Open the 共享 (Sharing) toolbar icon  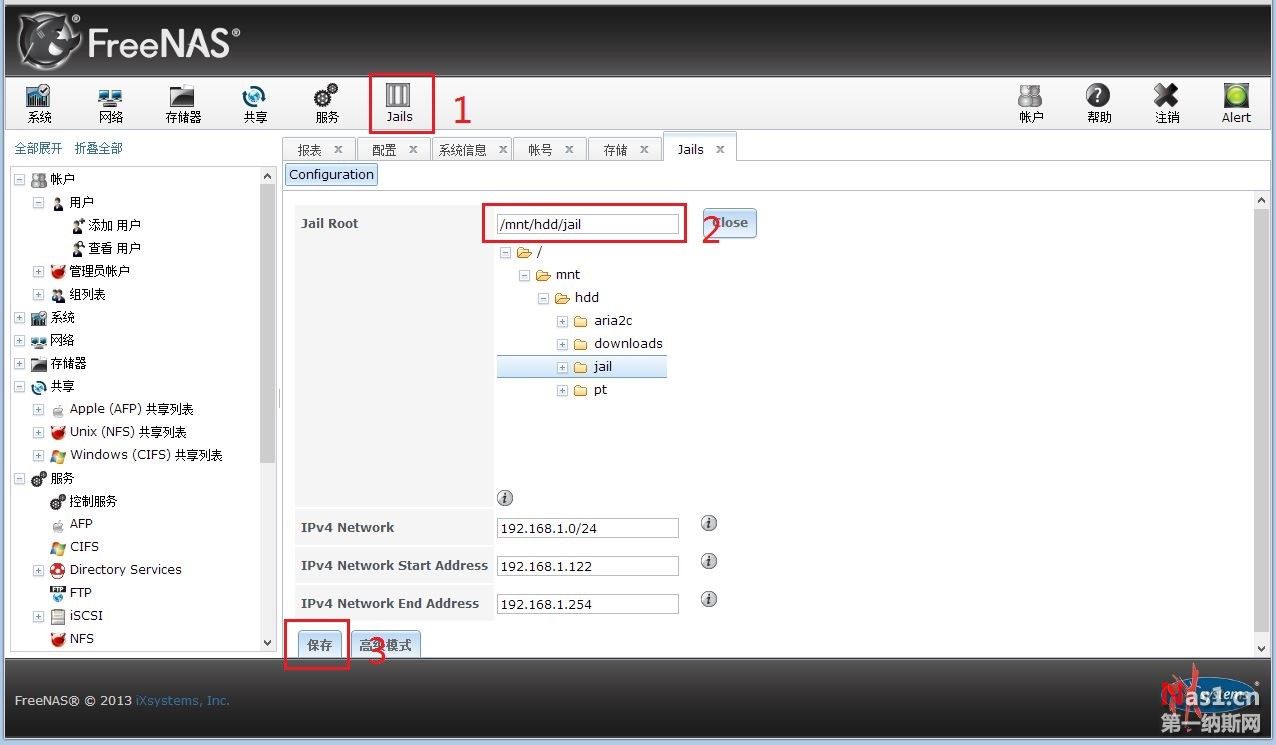pyautogui.click(x=255, y=104)
